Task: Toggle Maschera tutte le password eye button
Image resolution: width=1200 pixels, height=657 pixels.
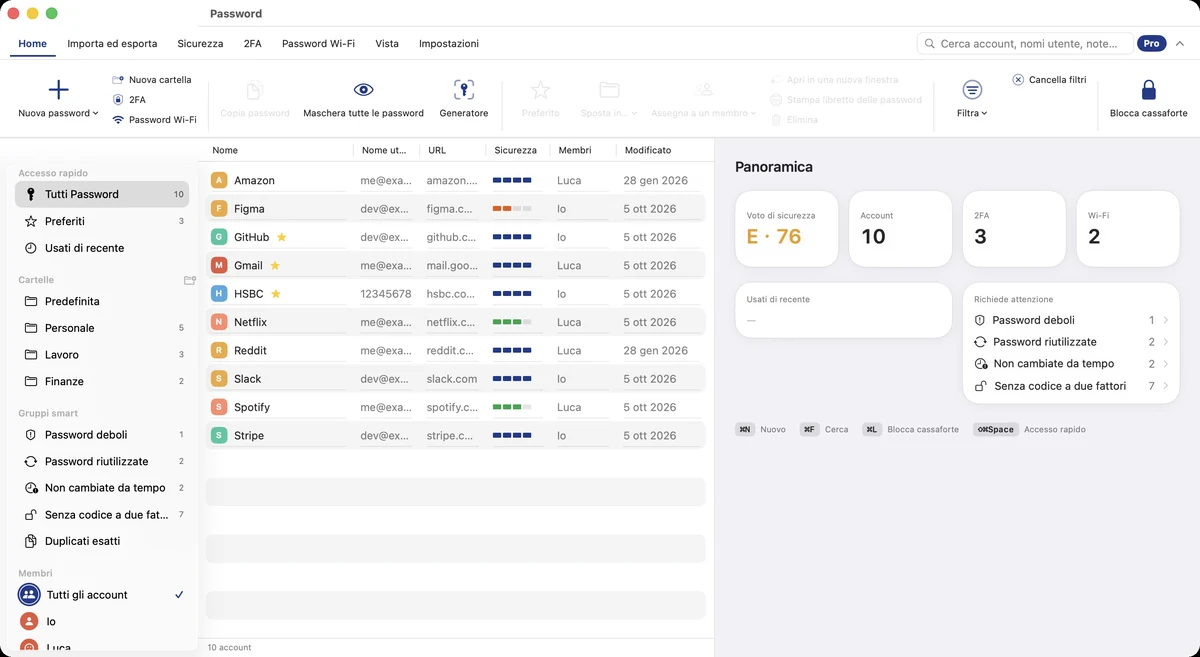Action: pos(364,99)
